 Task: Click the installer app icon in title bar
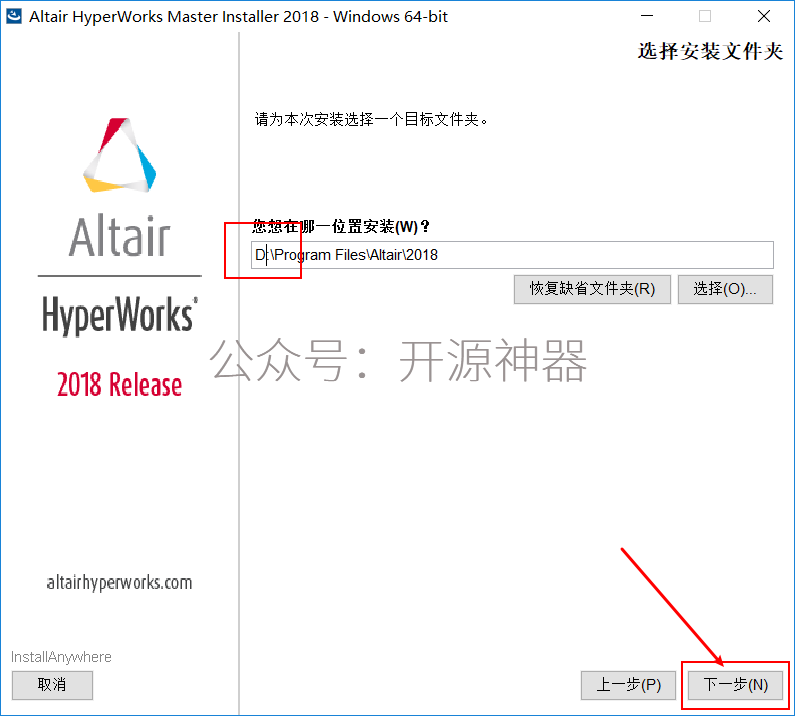(x=14, y=16)
